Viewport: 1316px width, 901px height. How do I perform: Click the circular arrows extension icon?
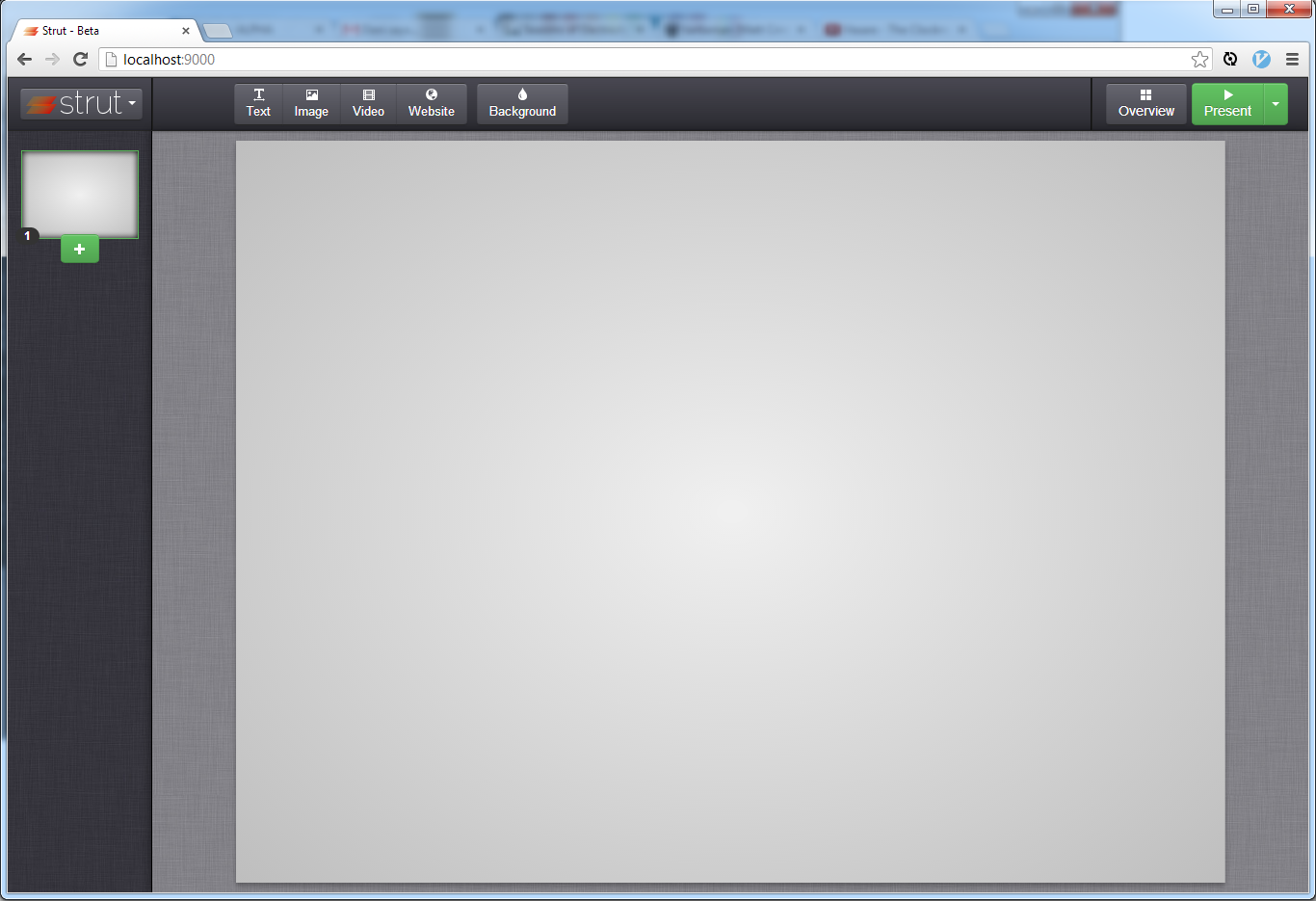click(1230, 60)
